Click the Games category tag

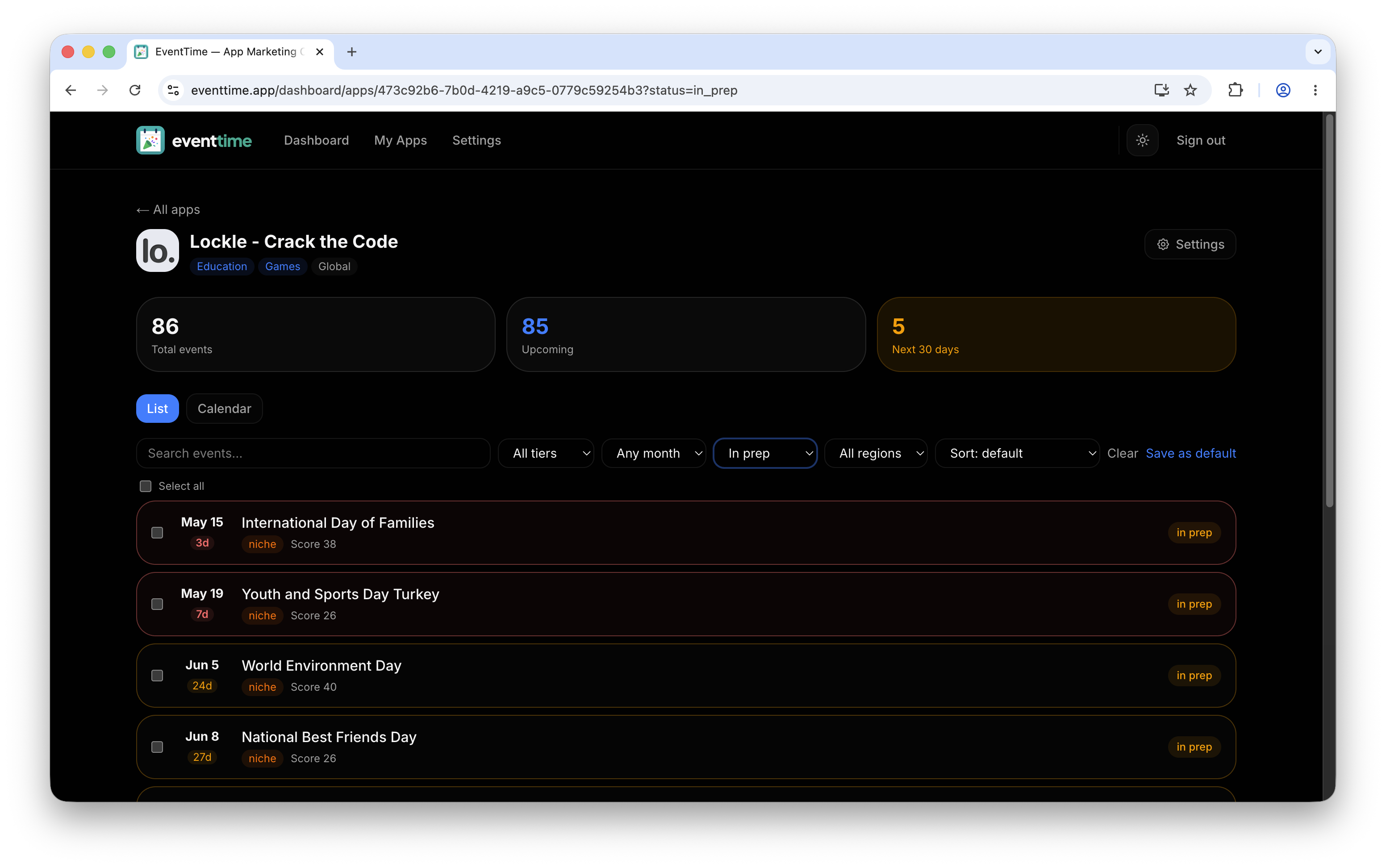tap(282, 267)
